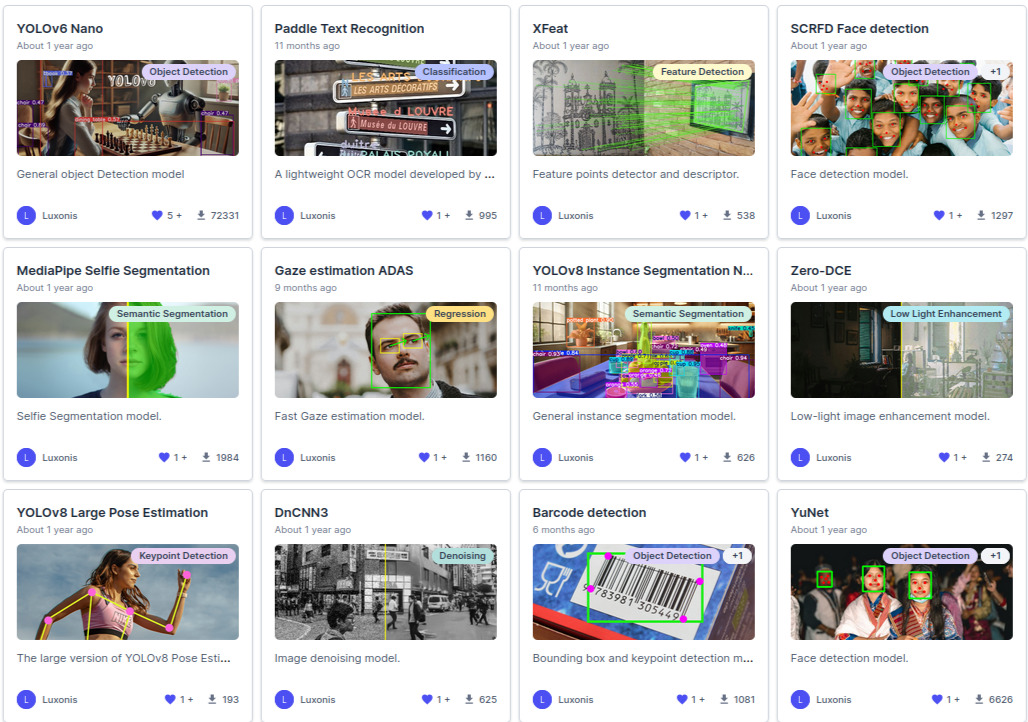1028x722 pixels.
Task: Click the Luxonis avatar on SCRFD Face detection card
Action: click(x=800, y=215)
